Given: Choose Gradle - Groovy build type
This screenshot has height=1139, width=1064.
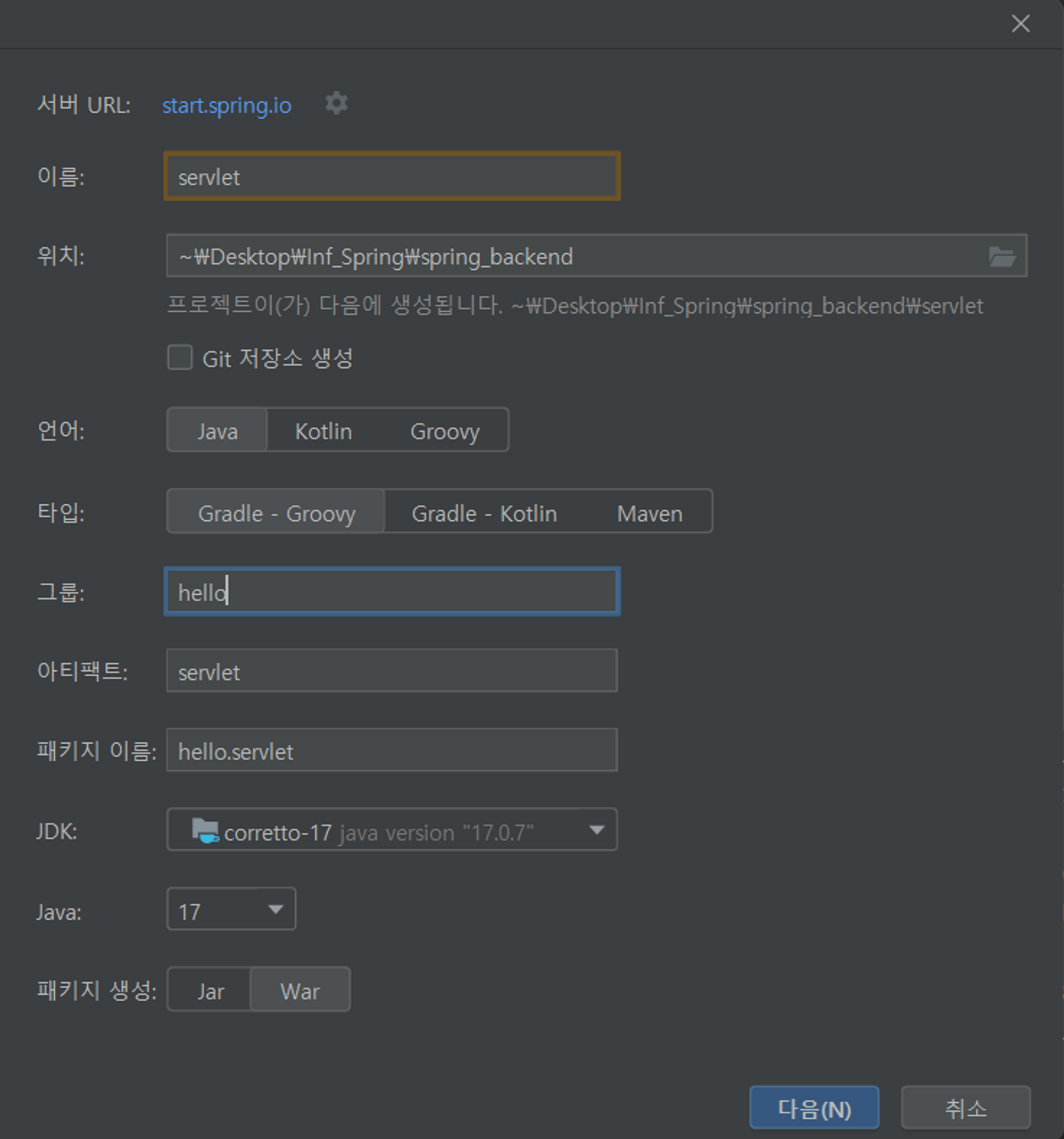Looking at the screenshot, I should 276,513.
